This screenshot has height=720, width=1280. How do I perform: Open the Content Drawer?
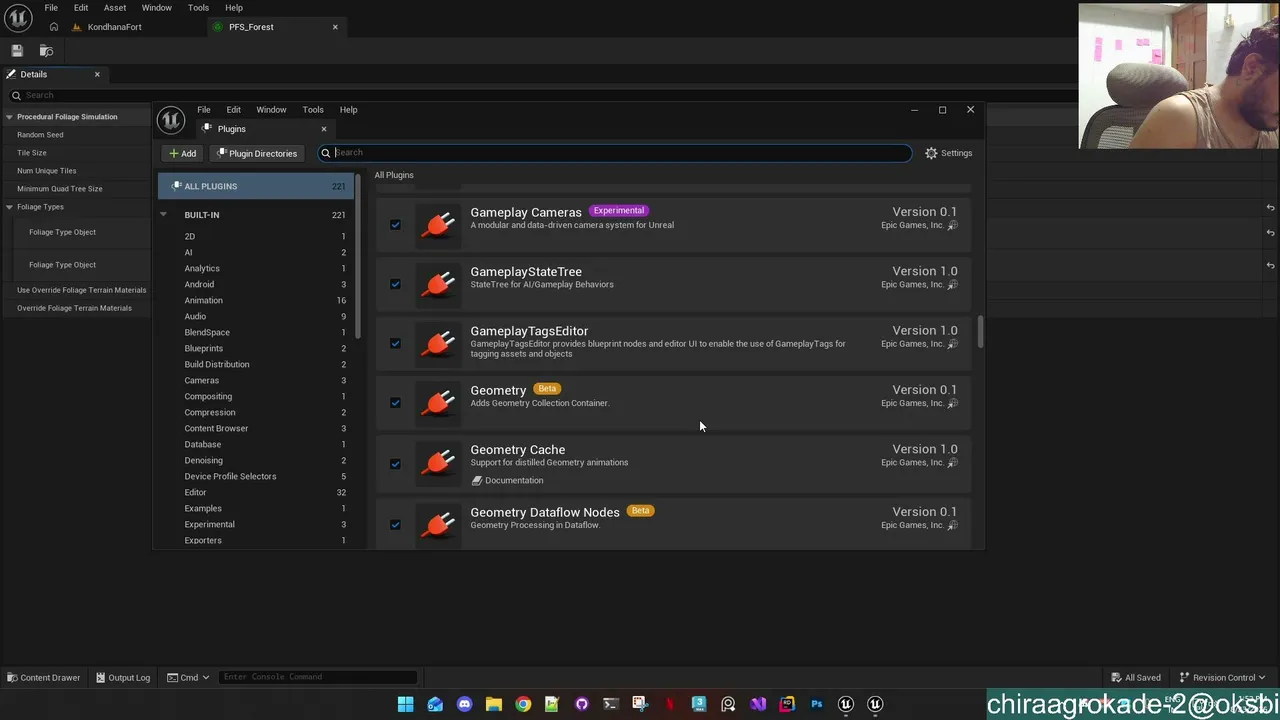pos(43,677)
